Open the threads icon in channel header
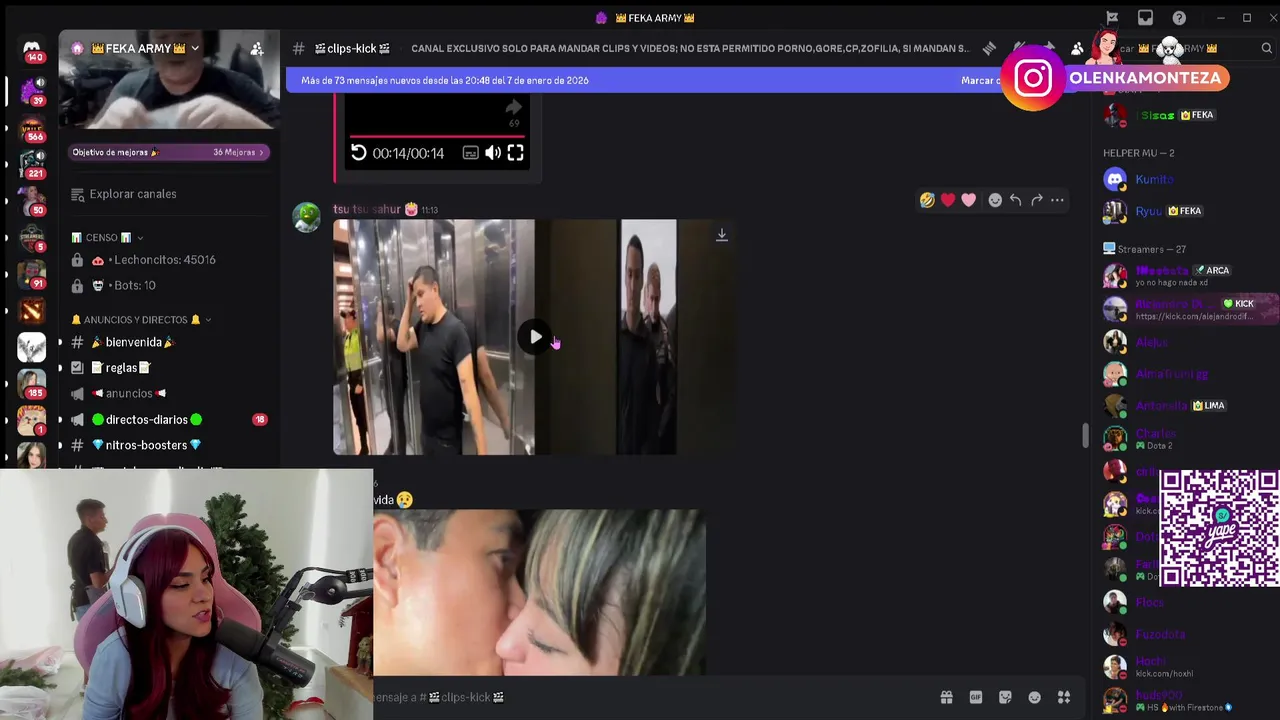1280x720 pixels. [x=989, y=48]
